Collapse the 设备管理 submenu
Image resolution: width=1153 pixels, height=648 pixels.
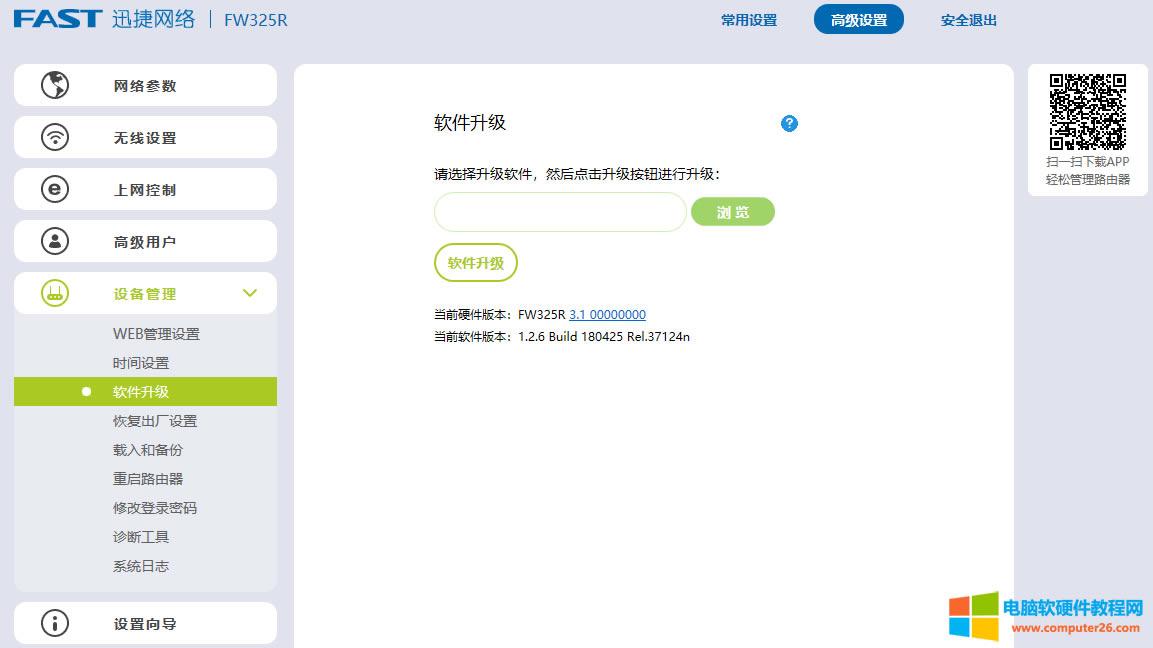pos(250,293)
